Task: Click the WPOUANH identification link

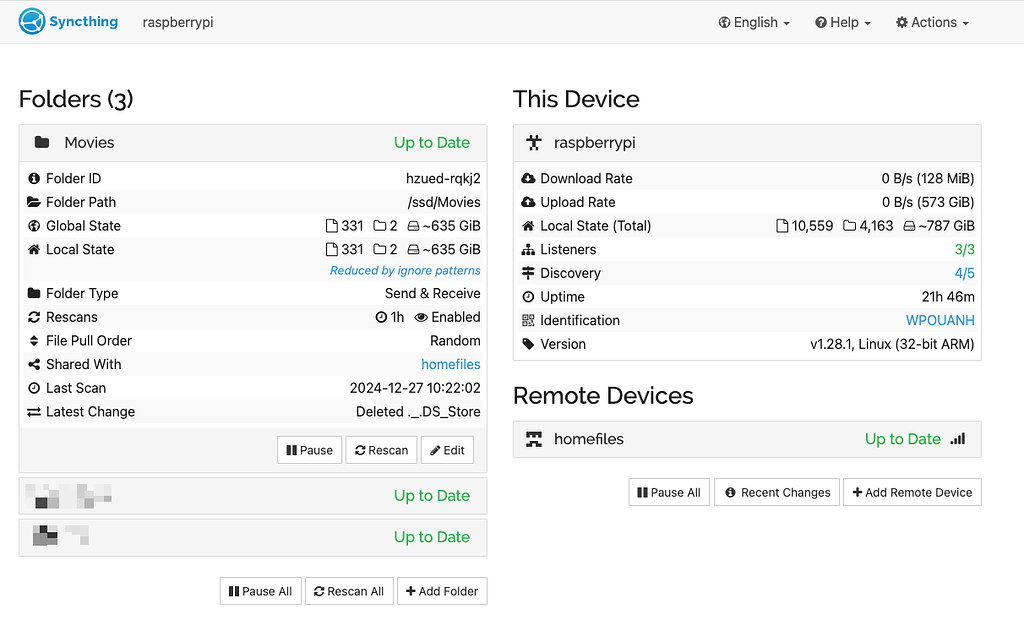Action: tap(939, 321)
